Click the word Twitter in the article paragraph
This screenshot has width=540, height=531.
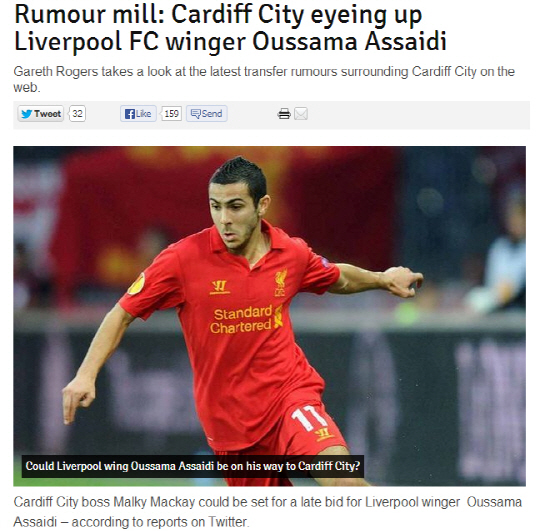point(228,522)
